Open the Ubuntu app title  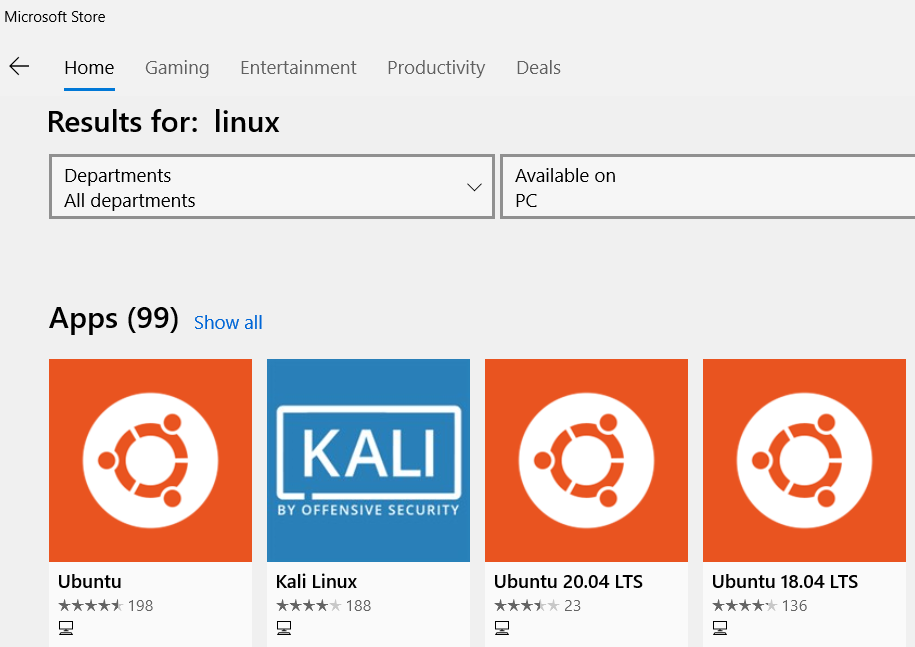pyautogui.click(x=90, y=581)
